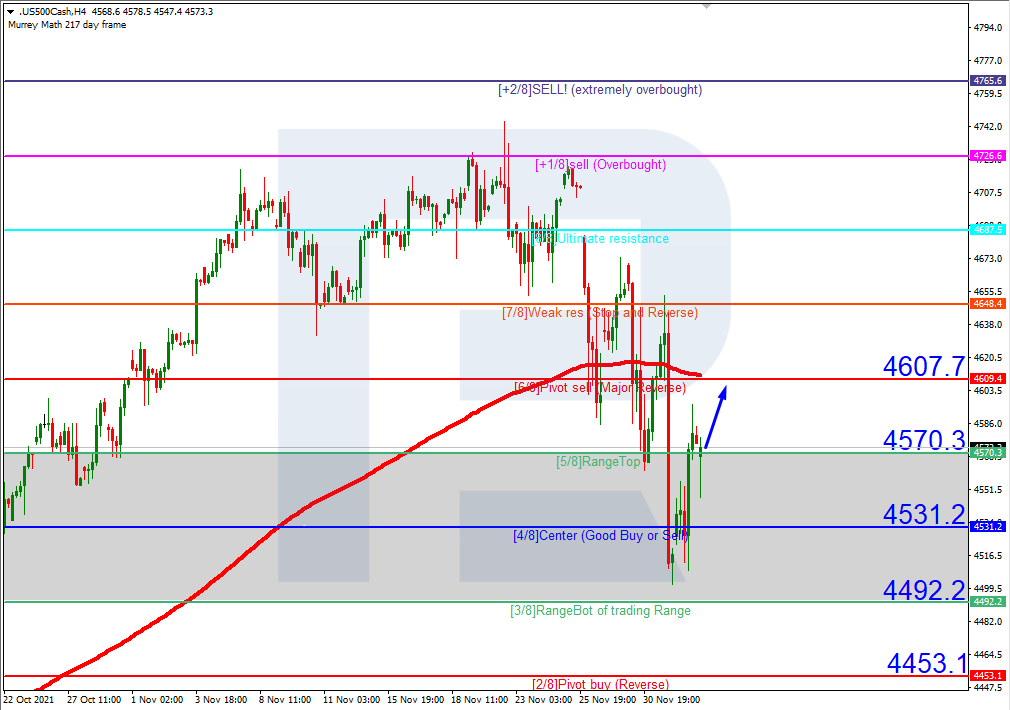Screen dimensions: 1010x710
Task: Click the red 4609.4 price tag
Action: [987, 378]
